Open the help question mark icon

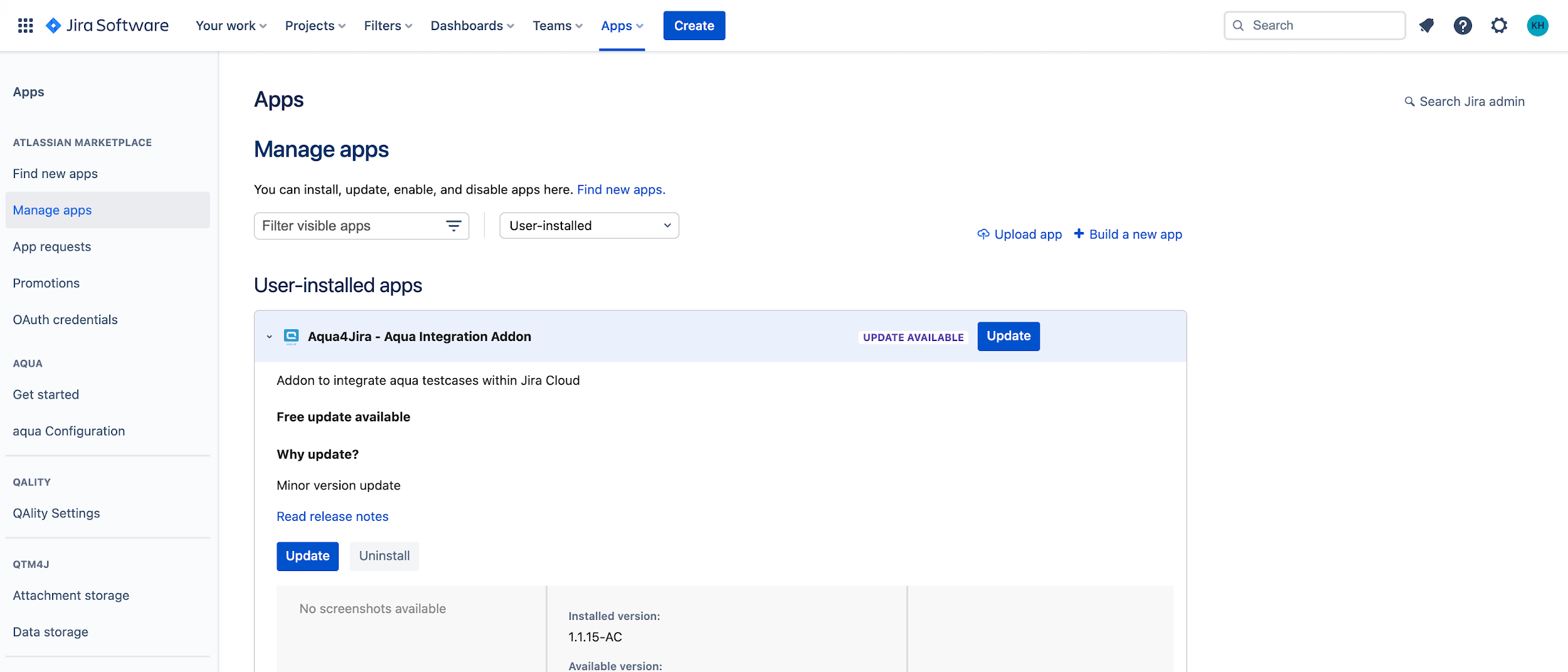pos(1463,26)
